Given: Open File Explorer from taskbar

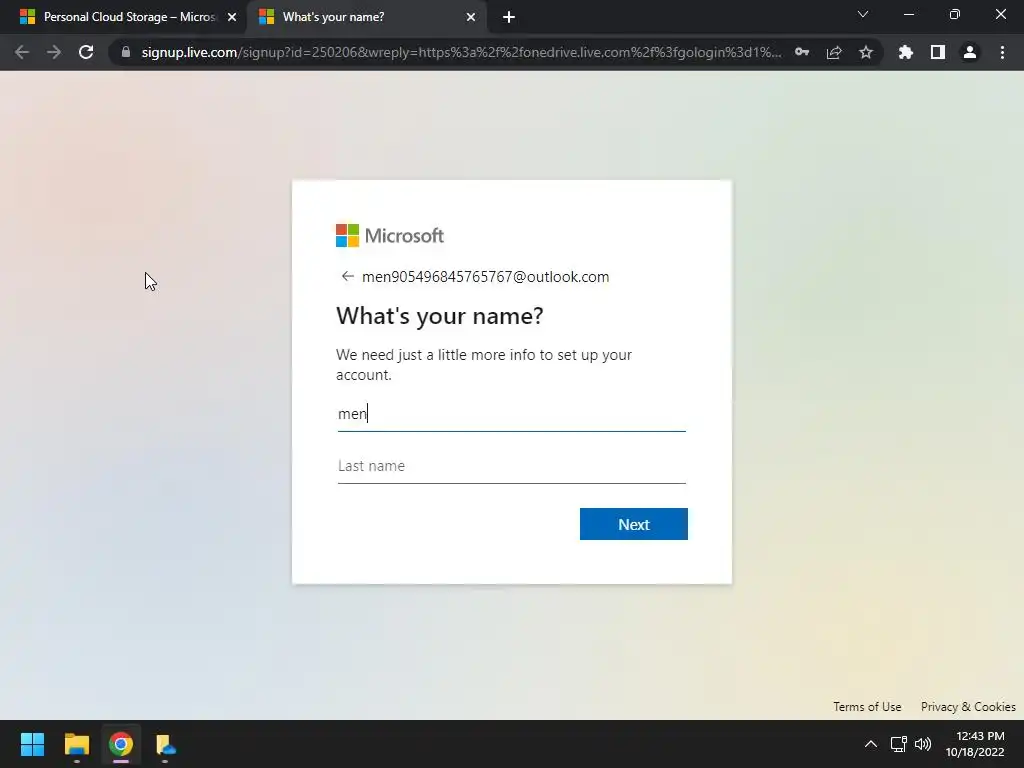Looking at the screenshot, I should pyautogui.click(x=76, y=744).
